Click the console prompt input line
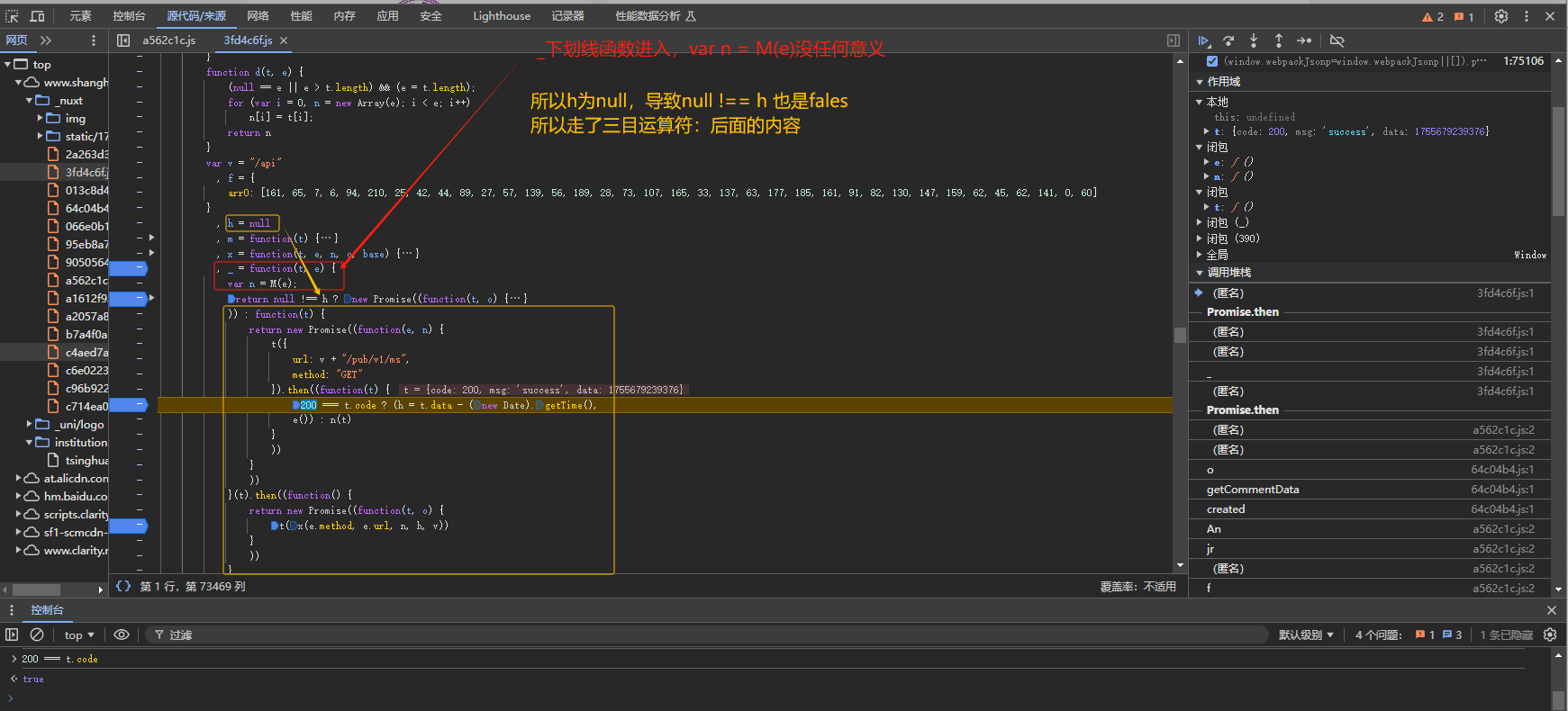 [775, 697]
